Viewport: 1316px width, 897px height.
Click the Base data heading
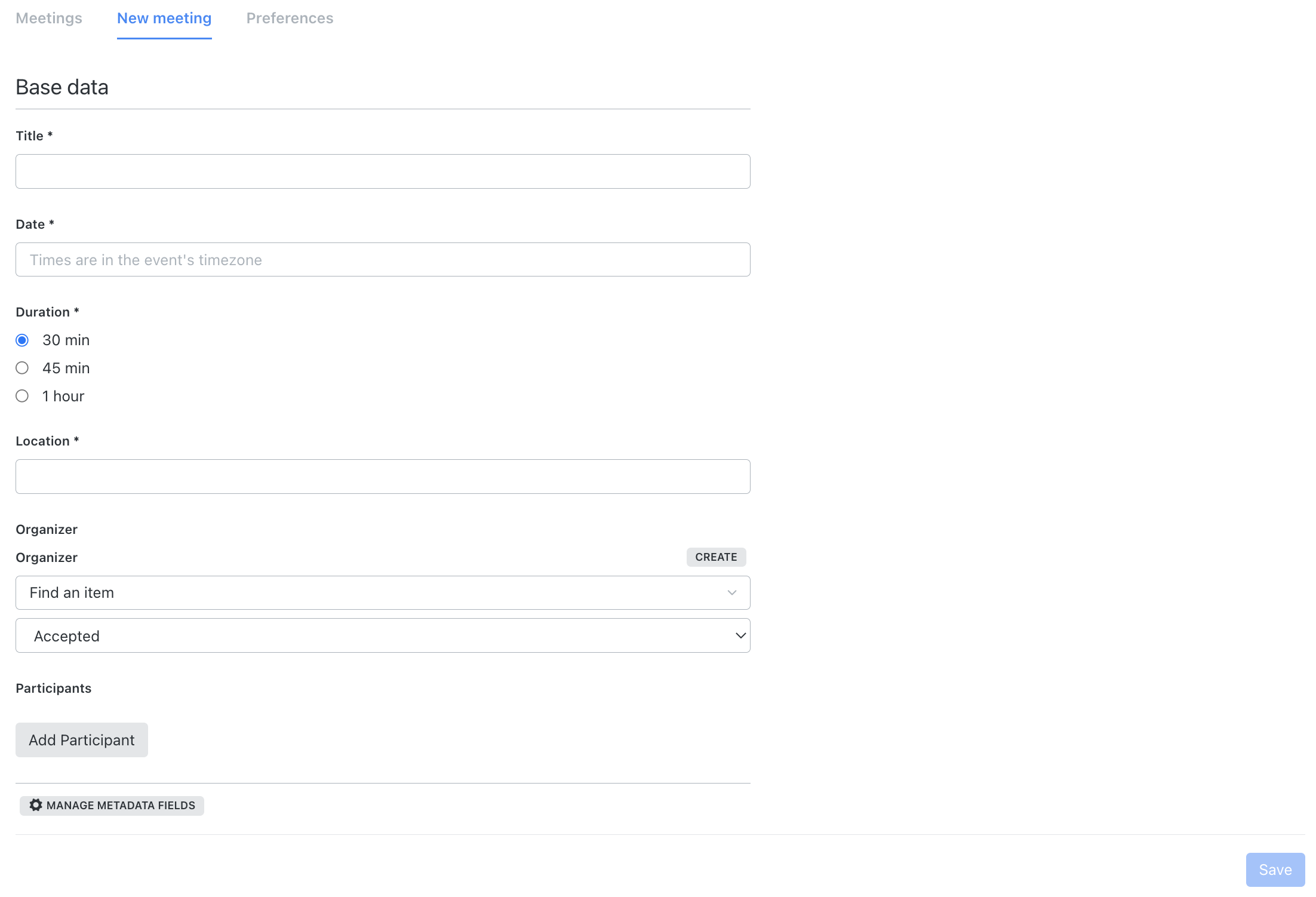(62, 87)
